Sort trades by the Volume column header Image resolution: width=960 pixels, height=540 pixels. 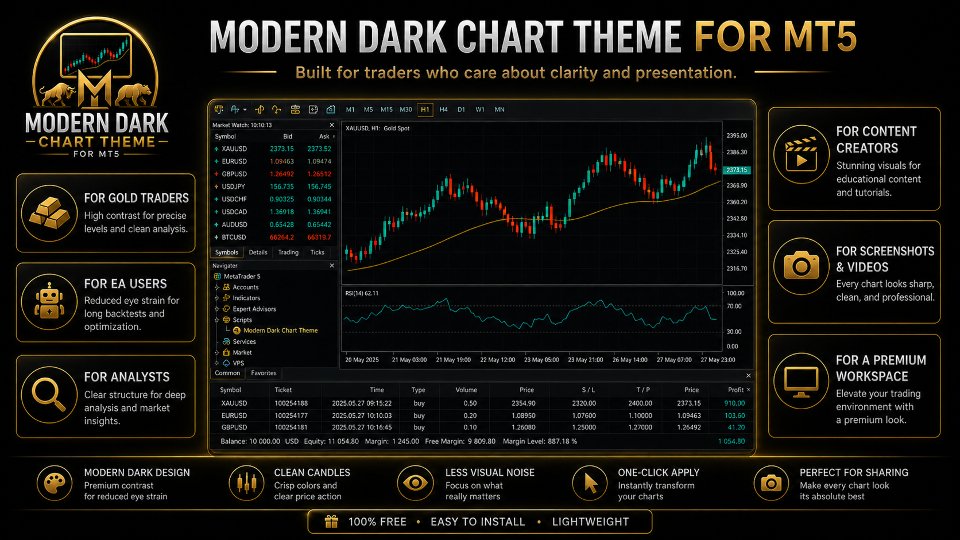pyautogui.click(x=466, y=389)
